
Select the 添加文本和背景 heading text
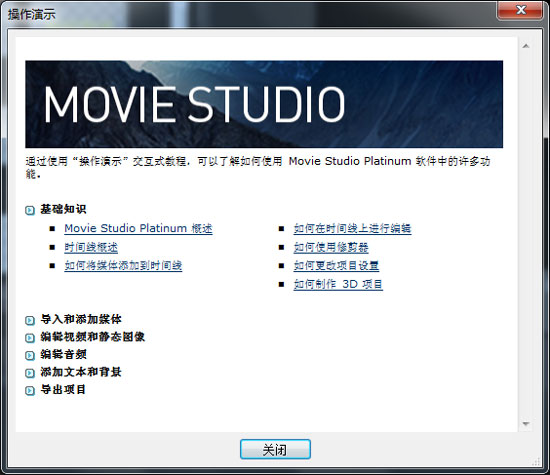point(81,372)
